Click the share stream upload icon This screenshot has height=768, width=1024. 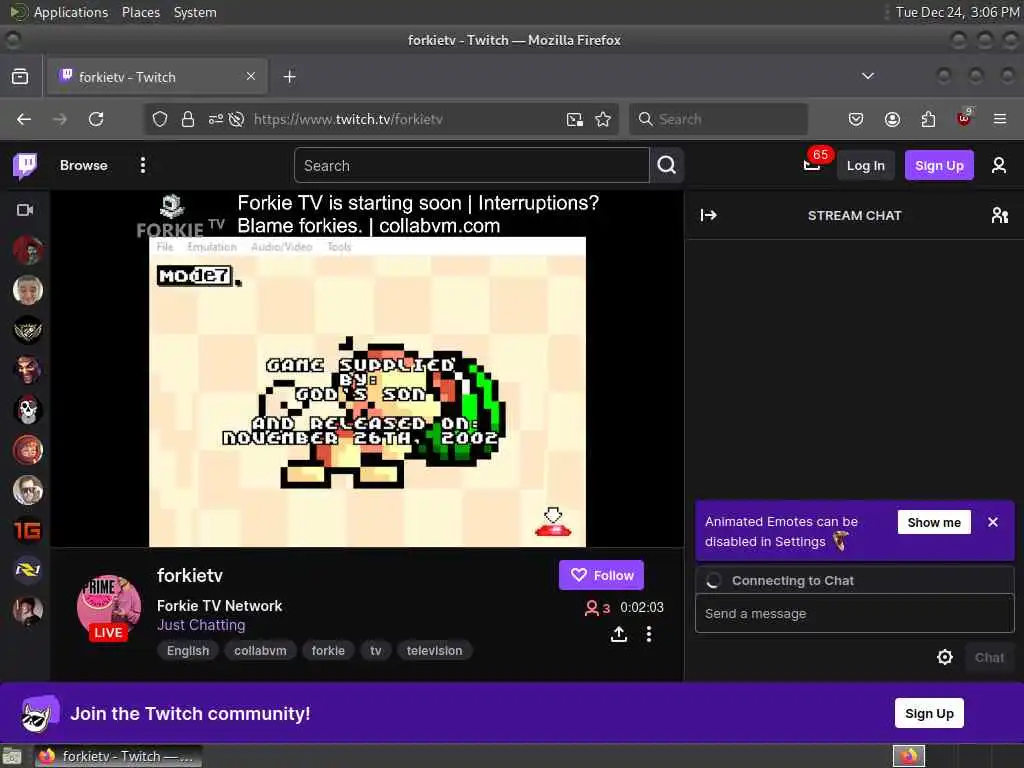click(x=618, y=634)
